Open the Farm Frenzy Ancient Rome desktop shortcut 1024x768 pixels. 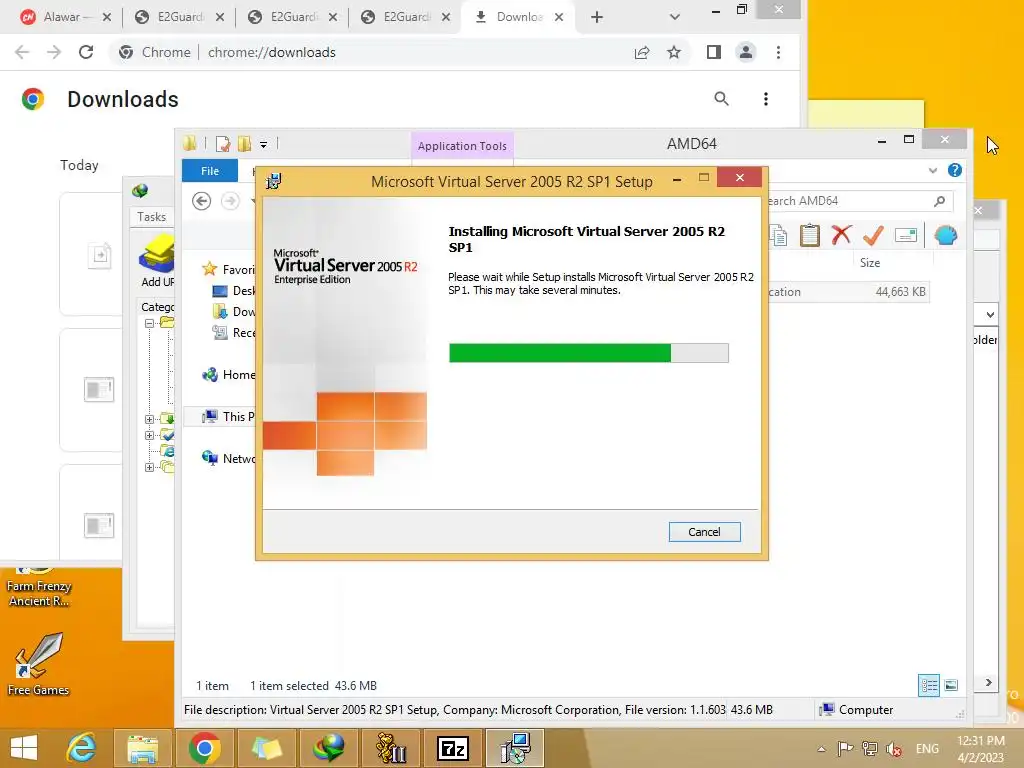[39, 587]
